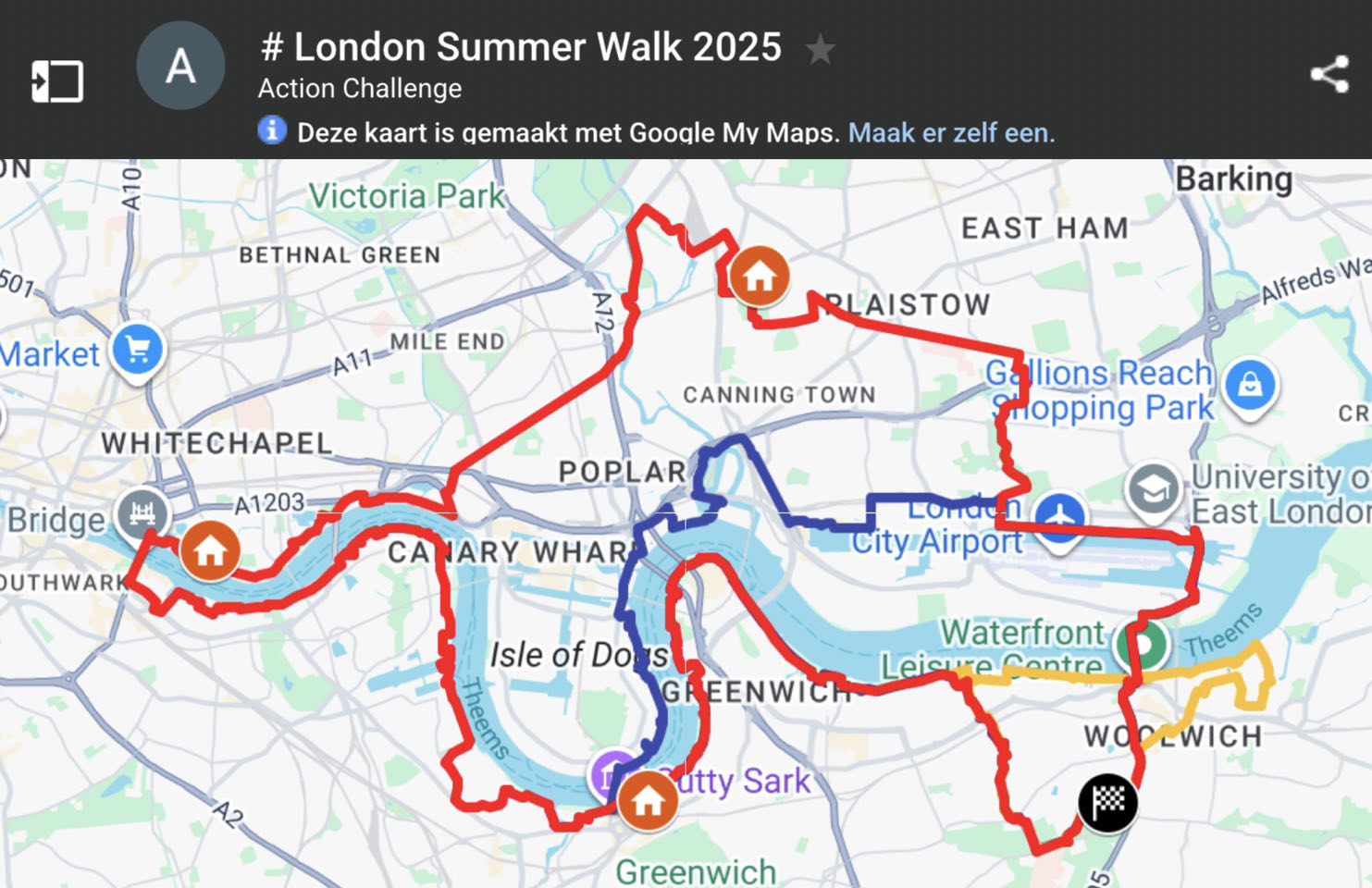Click the green start marker near Waterfront
1372x888 pixels.
click(1143, 644)
